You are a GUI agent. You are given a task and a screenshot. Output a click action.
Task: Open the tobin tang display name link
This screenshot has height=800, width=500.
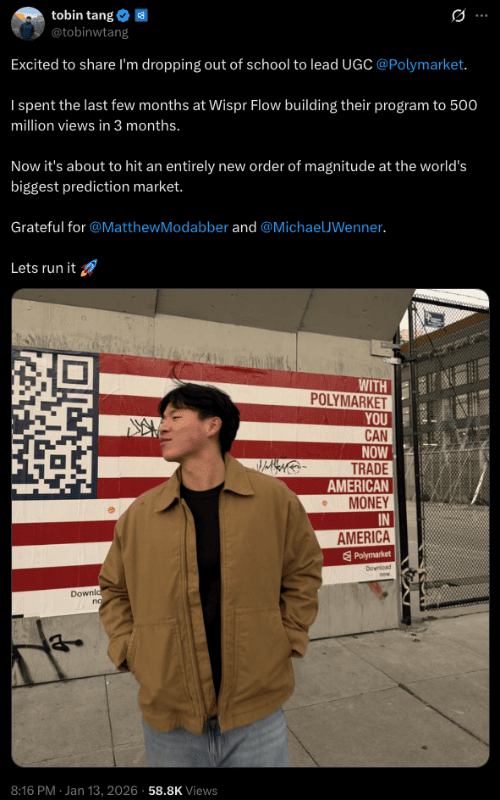(82, 16)
